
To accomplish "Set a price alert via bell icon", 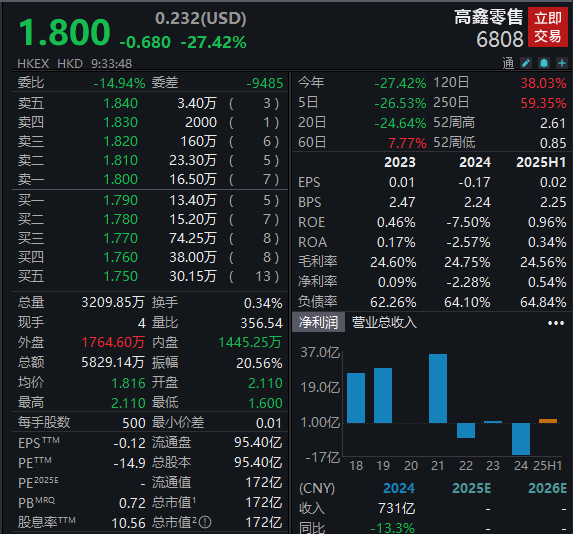I will 544,63.
